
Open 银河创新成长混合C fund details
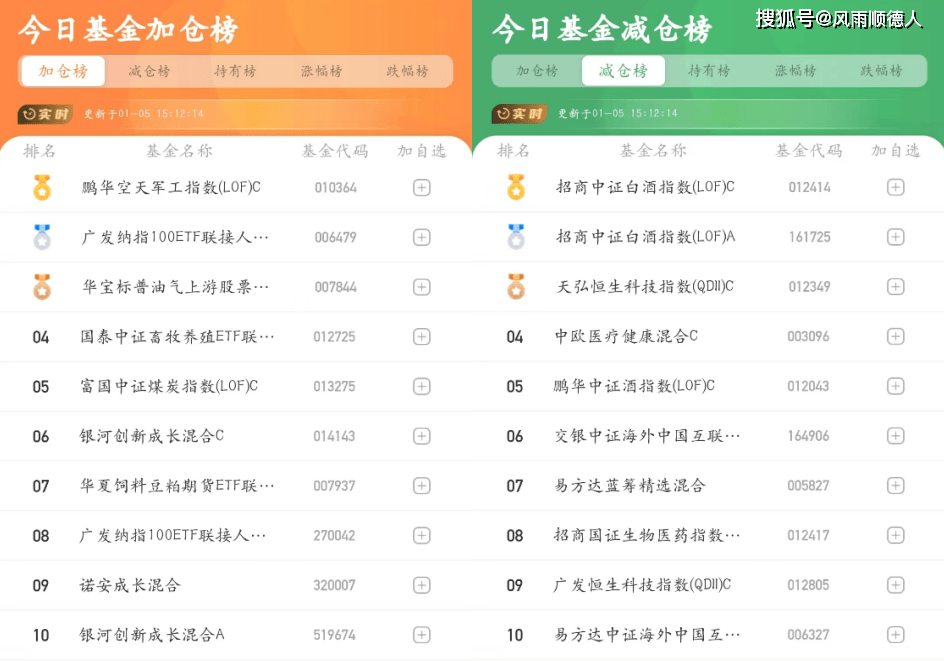tap(152, 436)
